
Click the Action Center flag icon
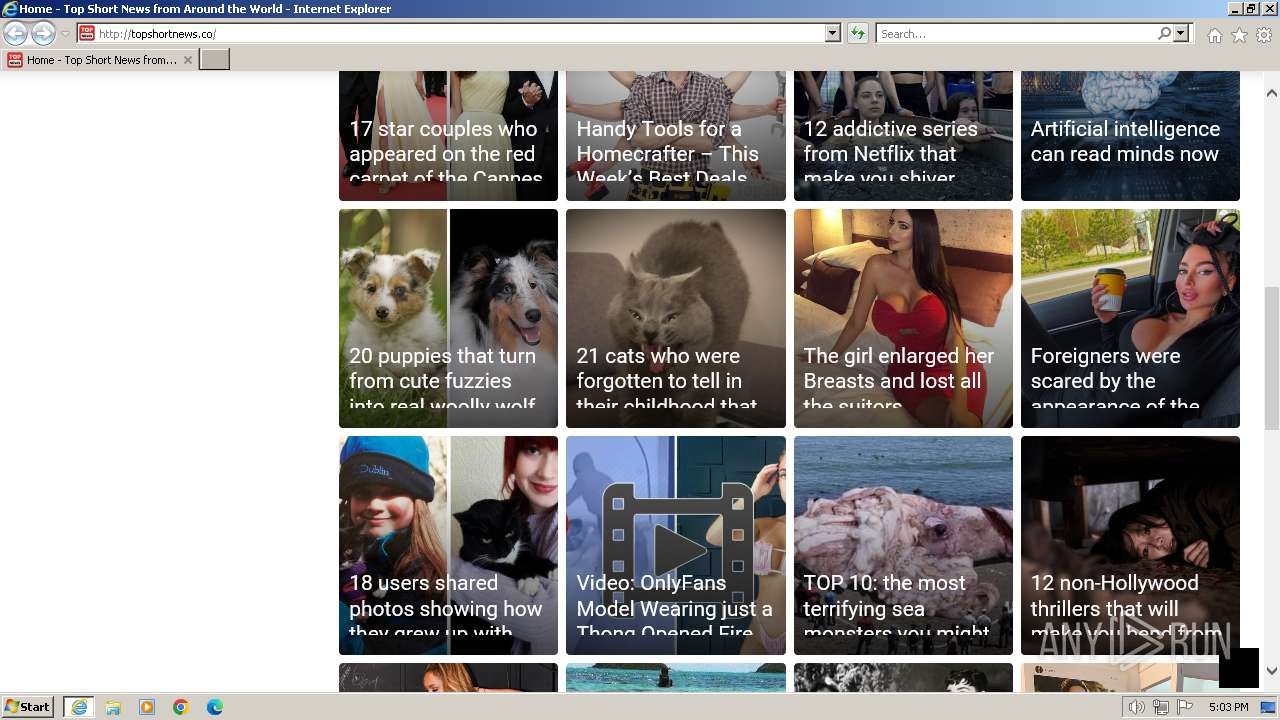point(1184,707)
